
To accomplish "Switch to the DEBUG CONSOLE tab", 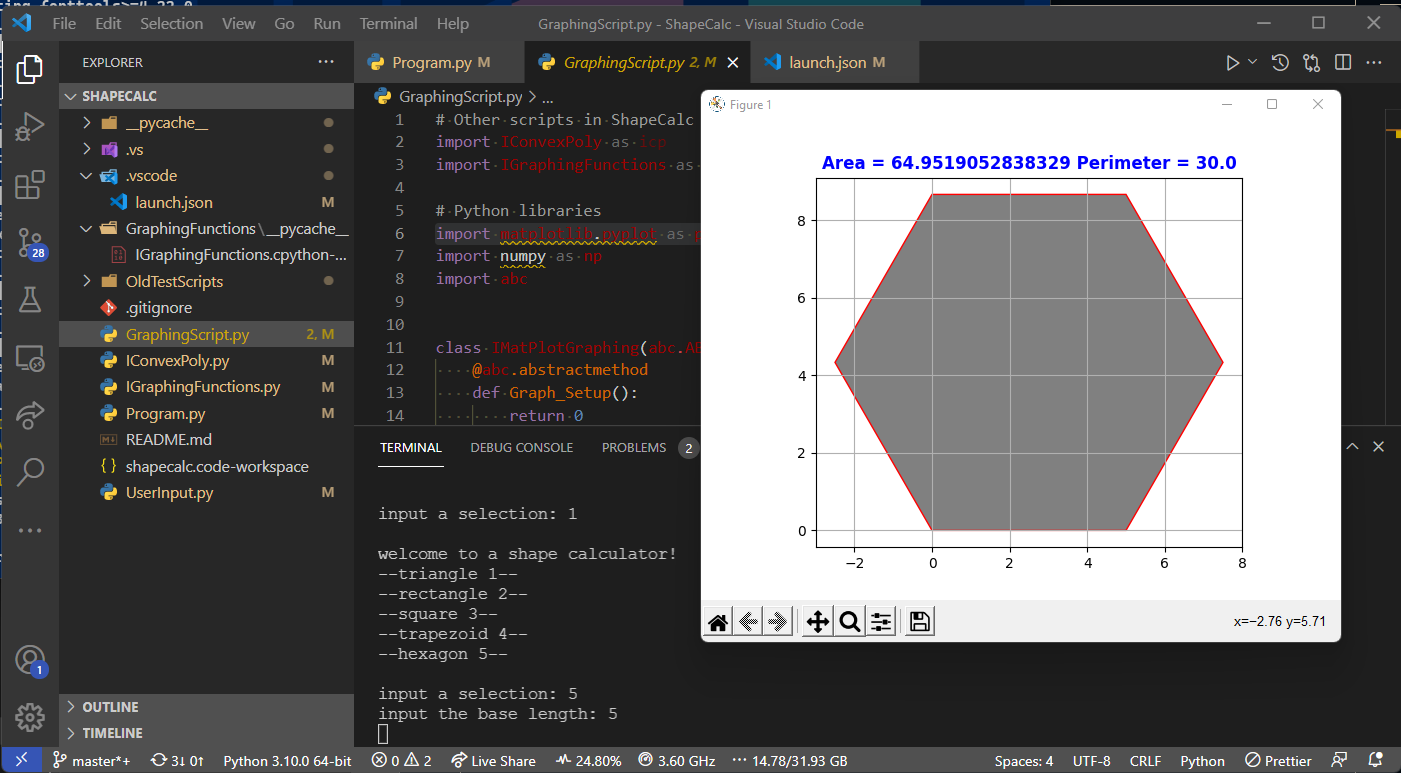I will tap(521, 447).
